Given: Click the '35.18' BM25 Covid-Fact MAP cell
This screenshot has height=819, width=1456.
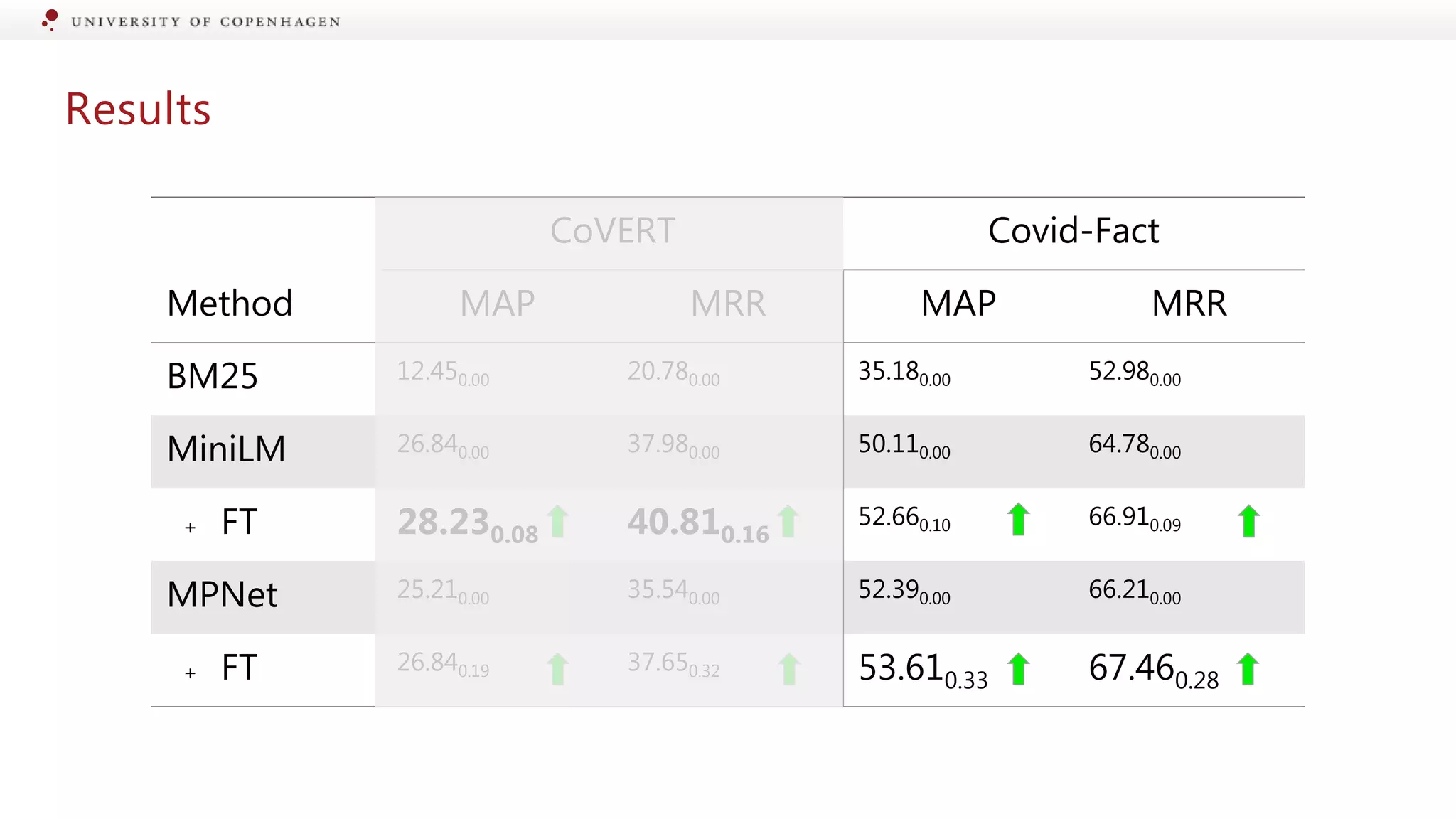Looking at the screenshot, I should (x=904, y=373).
